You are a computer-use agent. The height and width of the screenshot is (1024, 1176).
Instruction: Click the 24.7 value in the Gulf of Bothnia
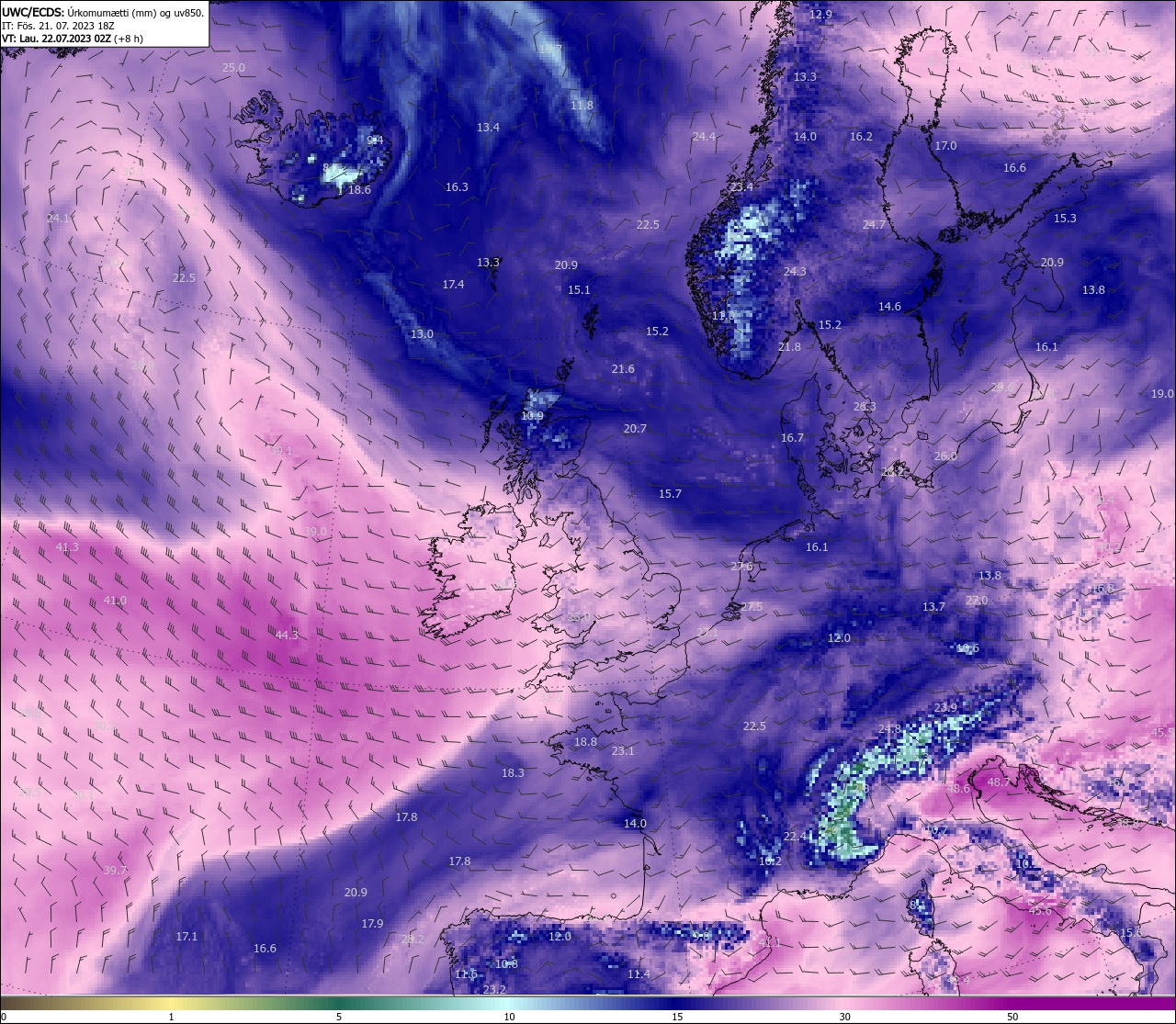tap(874, 224)
